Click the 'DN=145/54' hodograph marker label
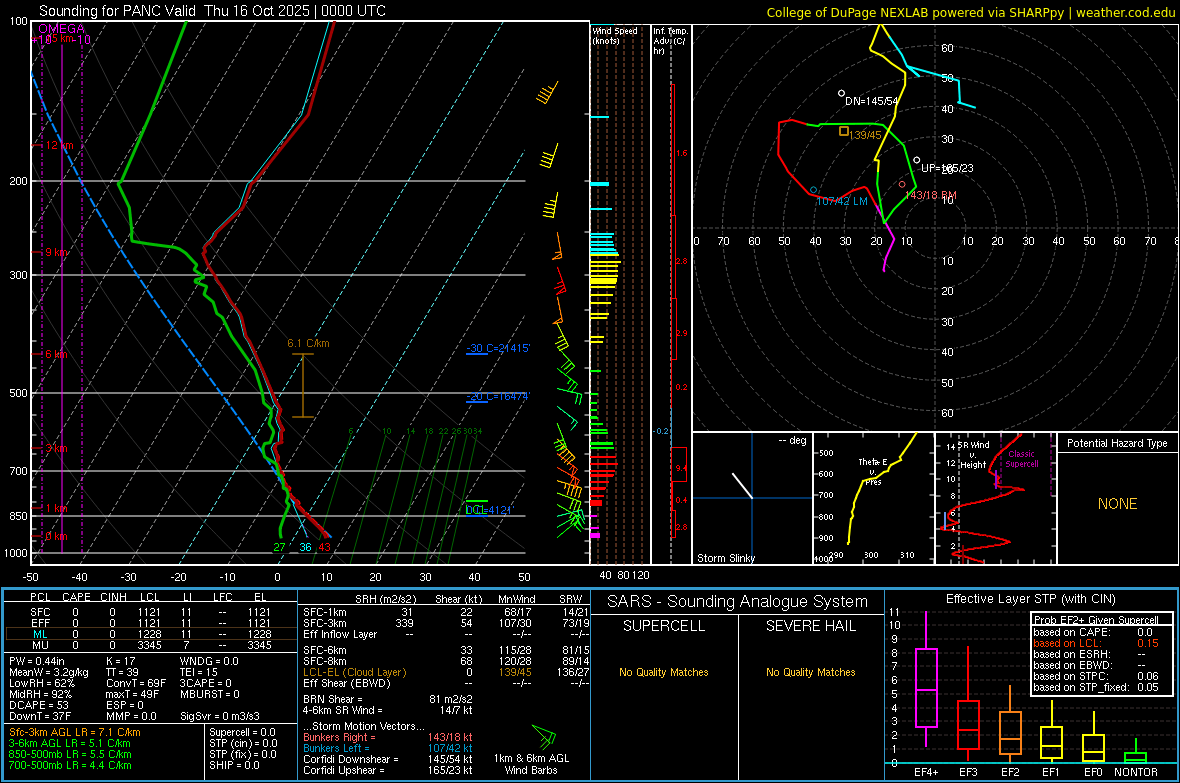 [x=871, y=101]
